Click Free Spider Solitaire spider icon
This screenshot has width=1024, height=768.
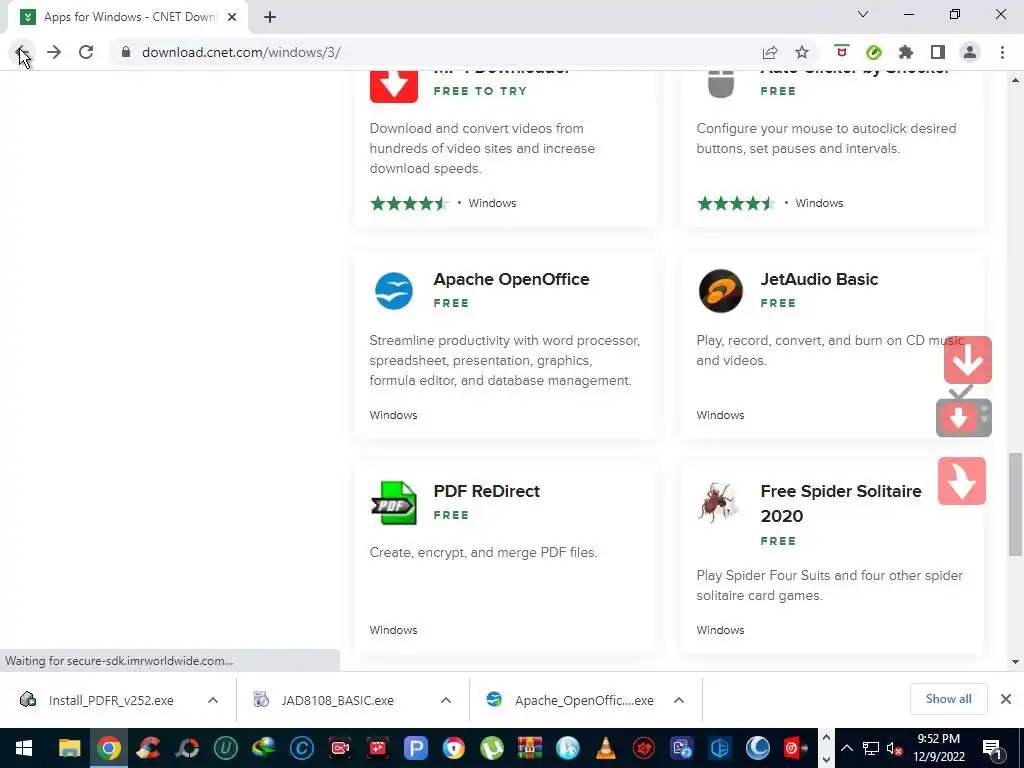coord(719,502)
